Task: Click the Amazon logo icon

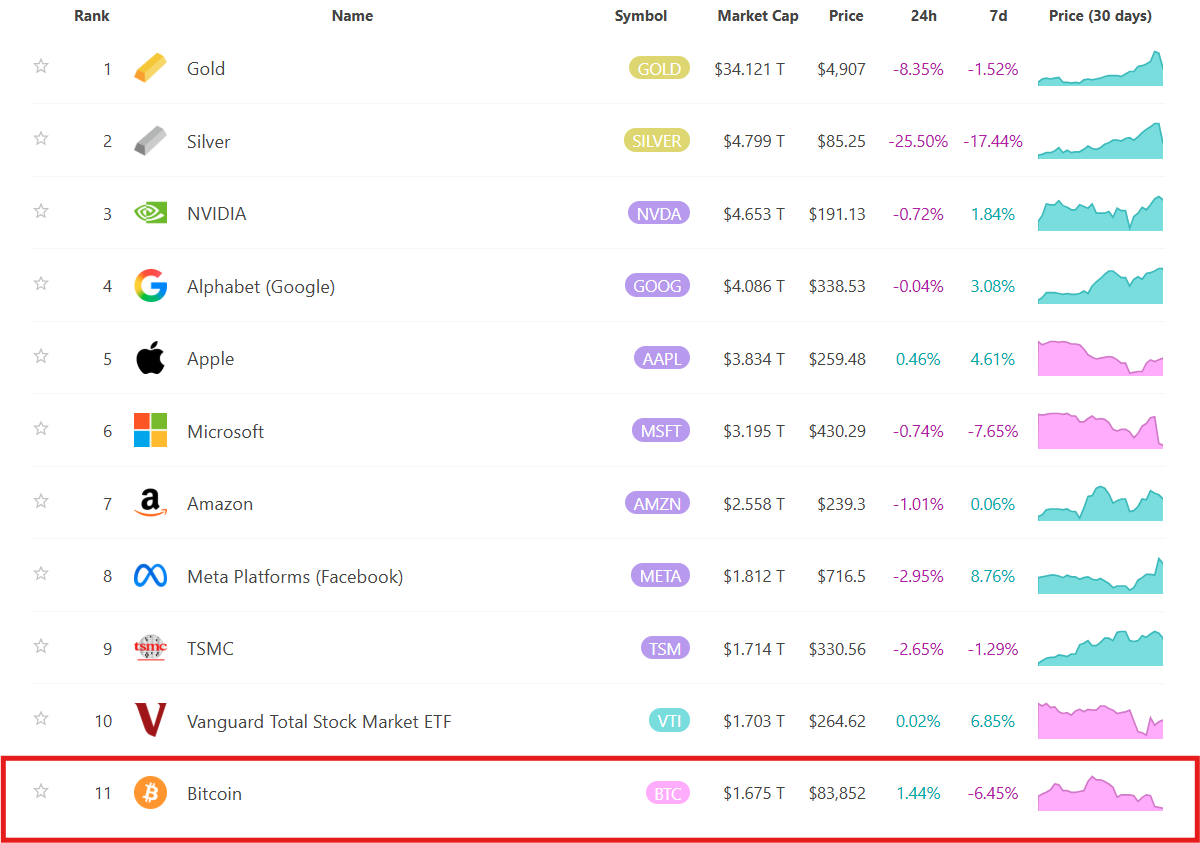Action: click(x=151, y=503)
